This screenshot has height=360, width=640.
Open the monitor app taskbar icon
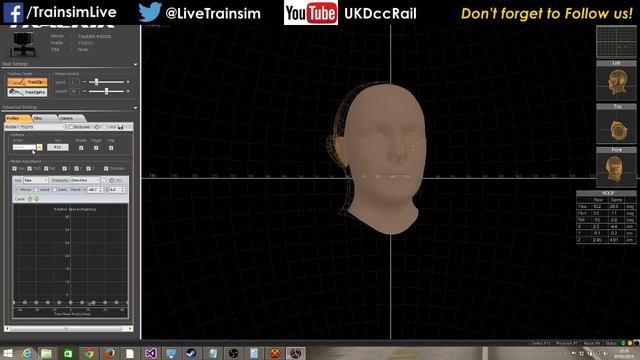171,353
